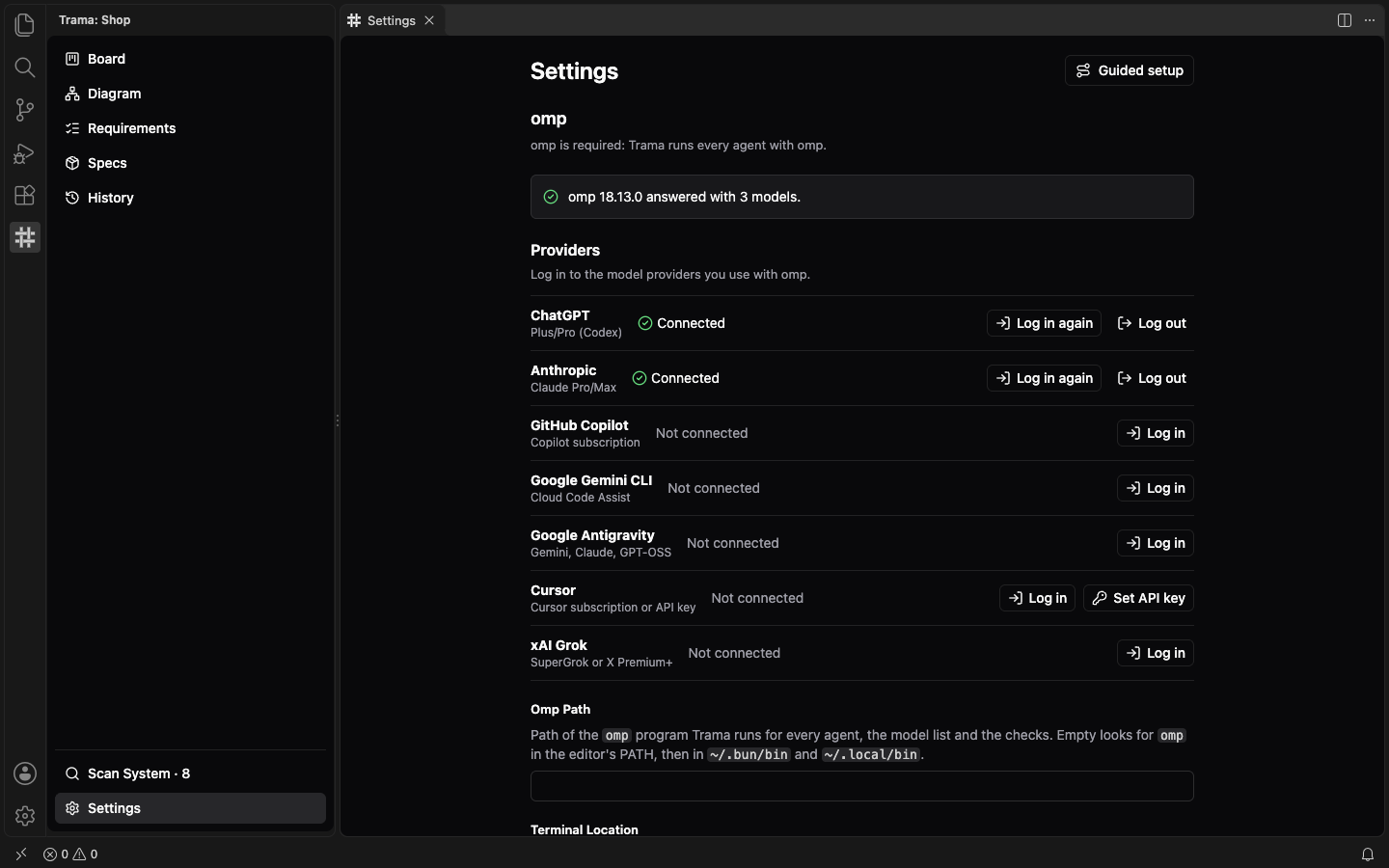Viewport: 1389px width, 868px height.
Task: Log in to xAI Grok
Action: (x=1156, y=653)
